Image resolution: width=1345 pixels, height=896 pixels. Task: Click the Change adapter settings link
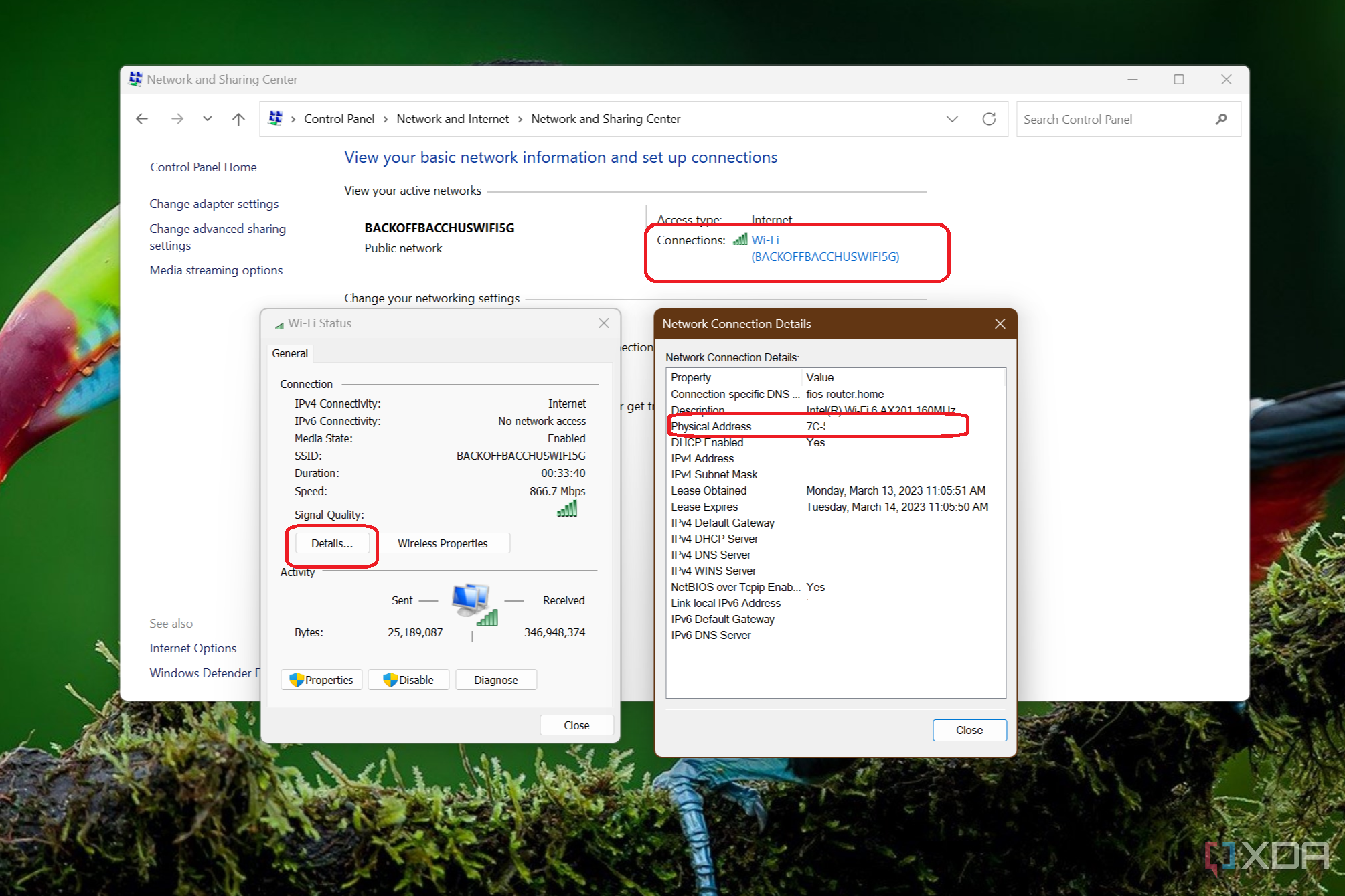[x=214, y=203]
